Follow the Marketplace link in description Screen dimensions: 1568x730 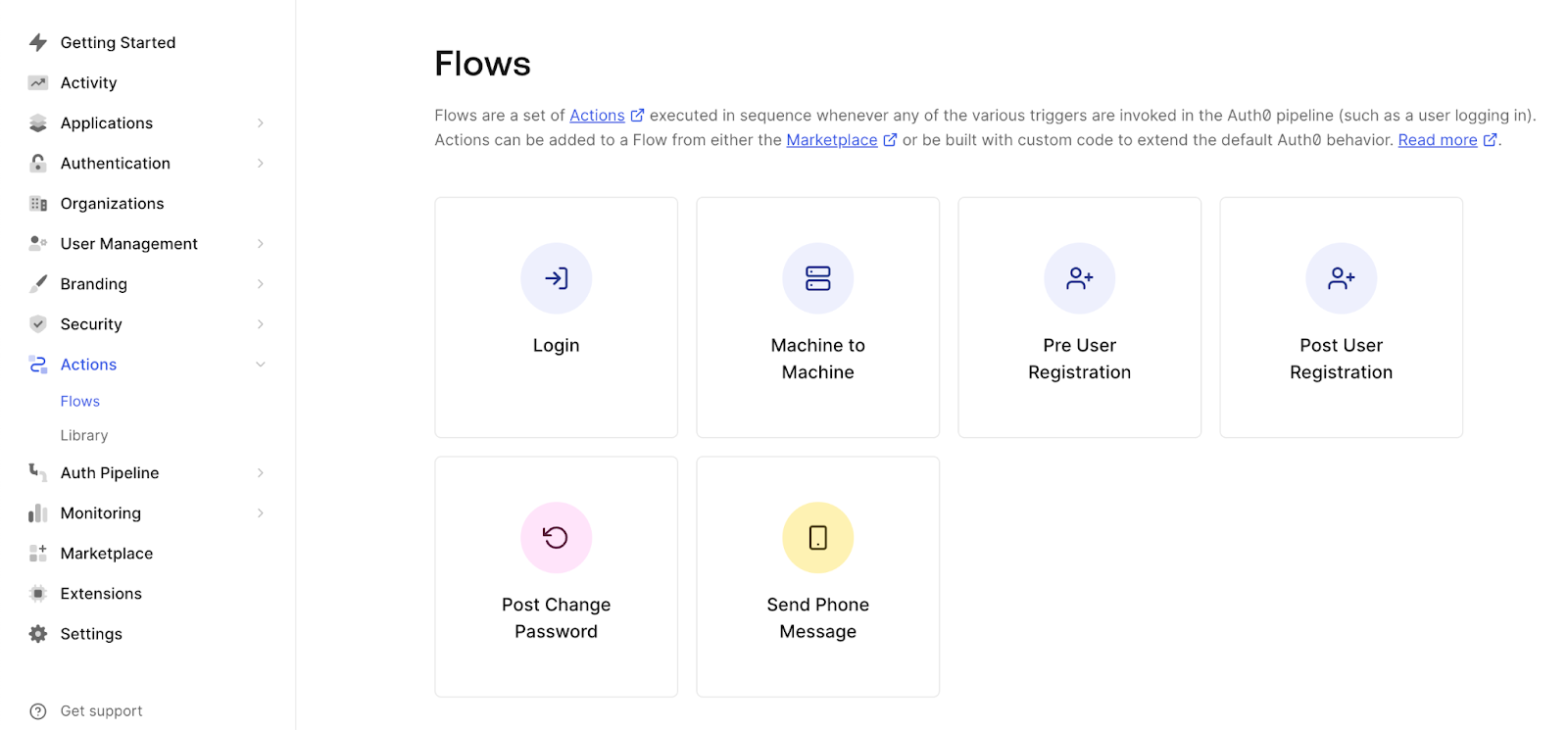(832, 140)
